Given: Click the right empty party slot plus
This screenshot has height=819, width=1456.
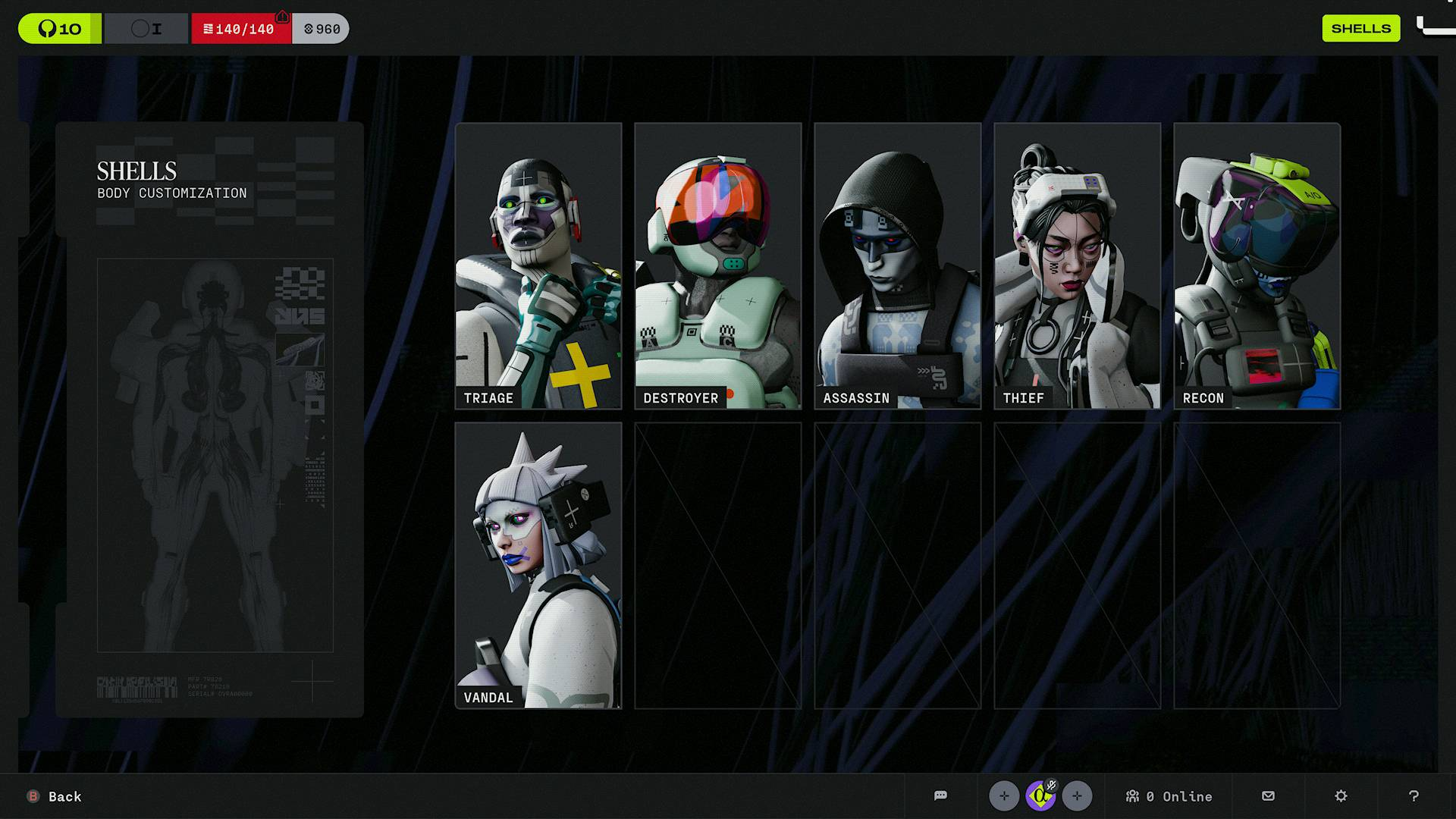Looking at the screenshot, I should (1077, 796).
